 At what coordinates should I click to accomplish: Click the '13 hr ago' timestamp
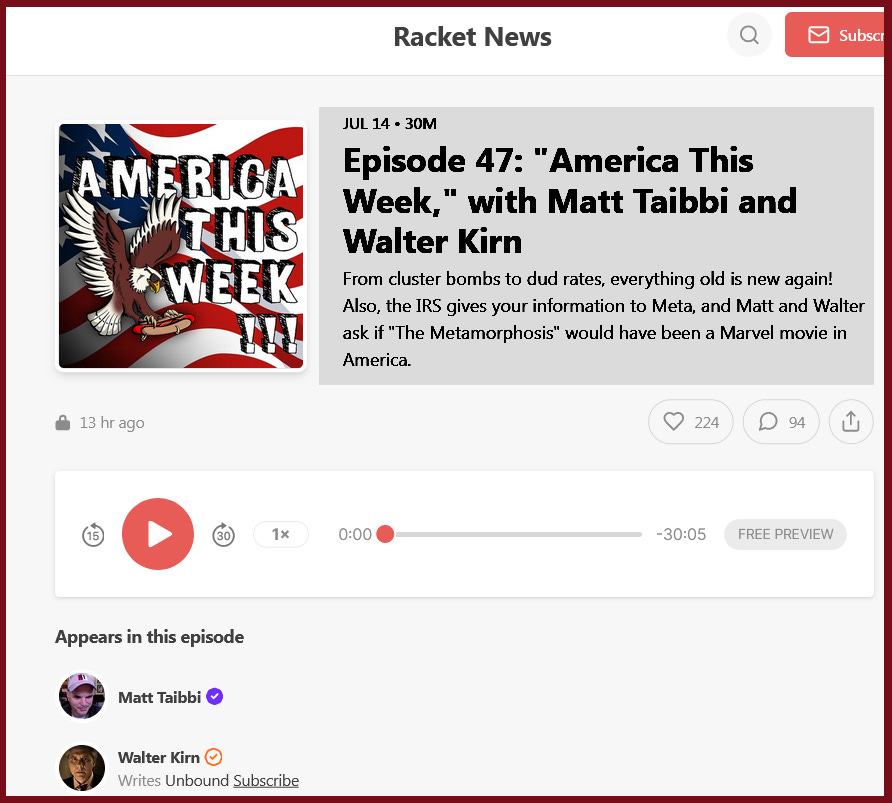point(112,423)
